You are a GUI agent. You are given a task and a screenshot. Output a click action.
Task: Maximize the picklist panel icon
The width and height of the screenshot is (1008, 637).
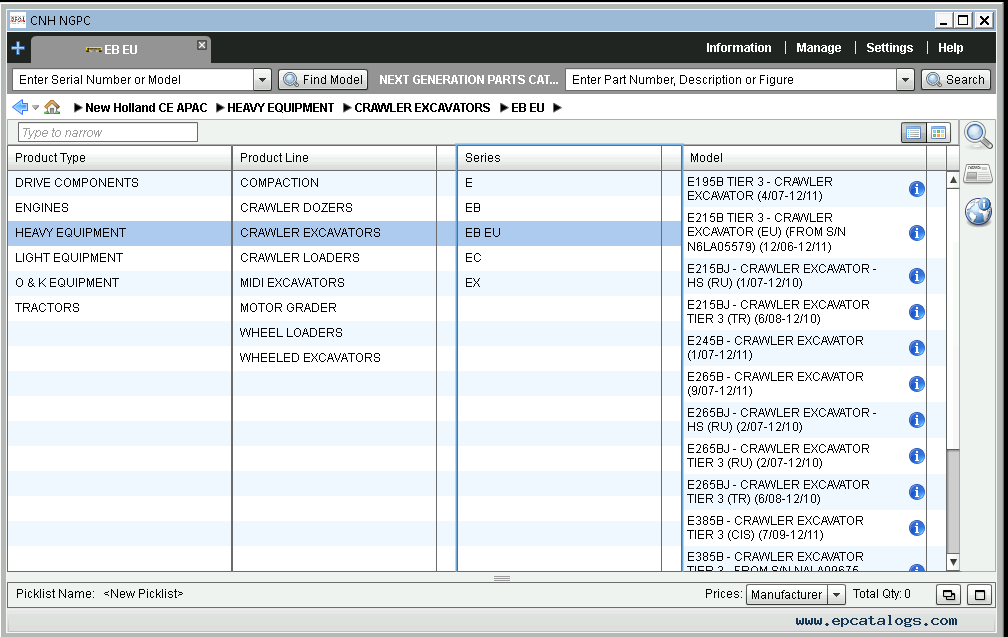click(x=980, y=595)
